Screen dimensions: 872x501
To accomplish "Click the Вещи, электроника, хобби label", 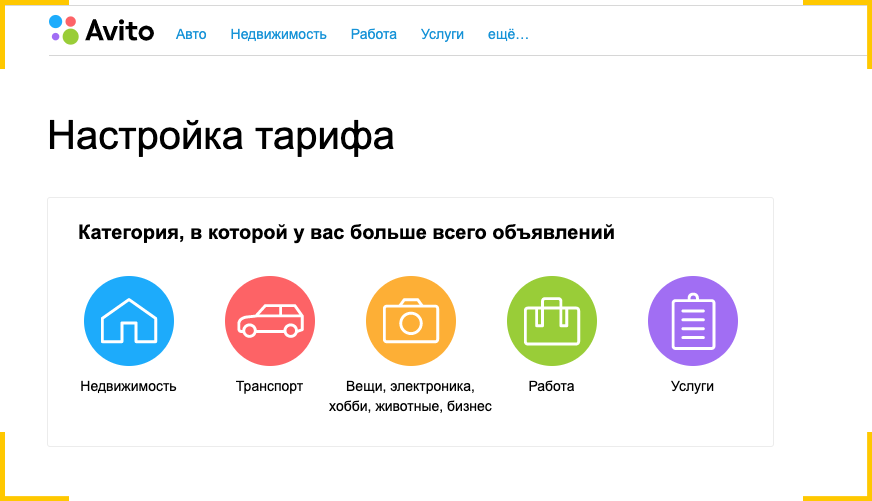I will [410, 396].
